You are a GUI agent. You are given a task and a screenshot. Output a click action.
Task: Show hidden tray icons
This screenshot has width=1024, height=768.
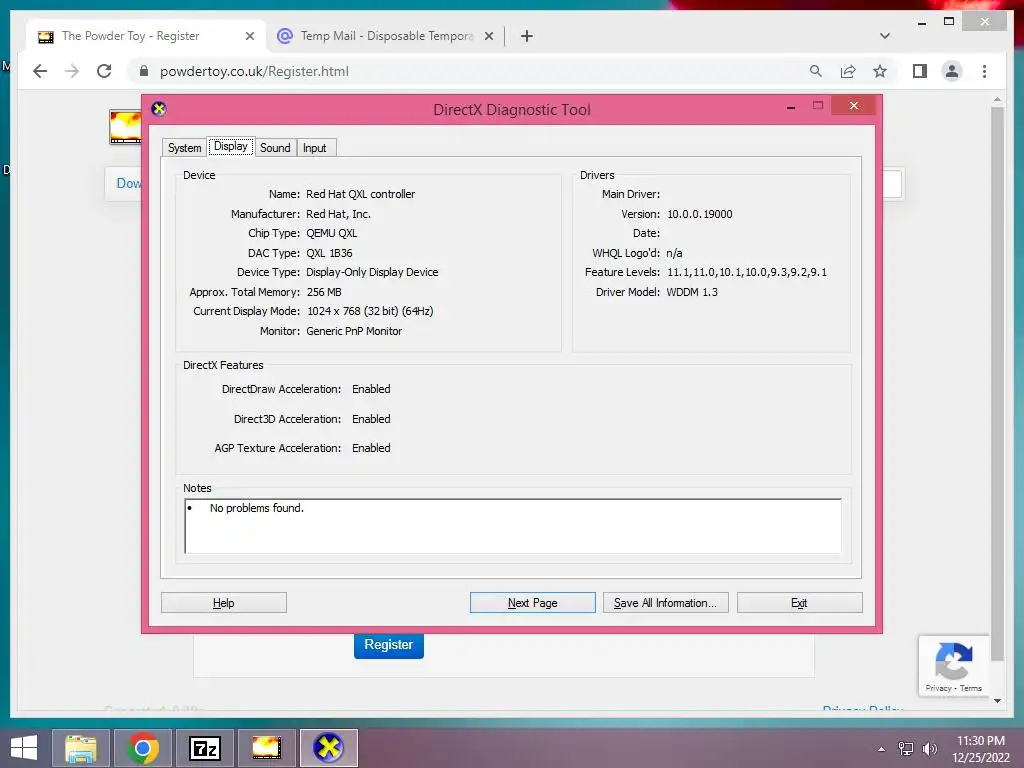pyautogui.click(x=882, y=749)
